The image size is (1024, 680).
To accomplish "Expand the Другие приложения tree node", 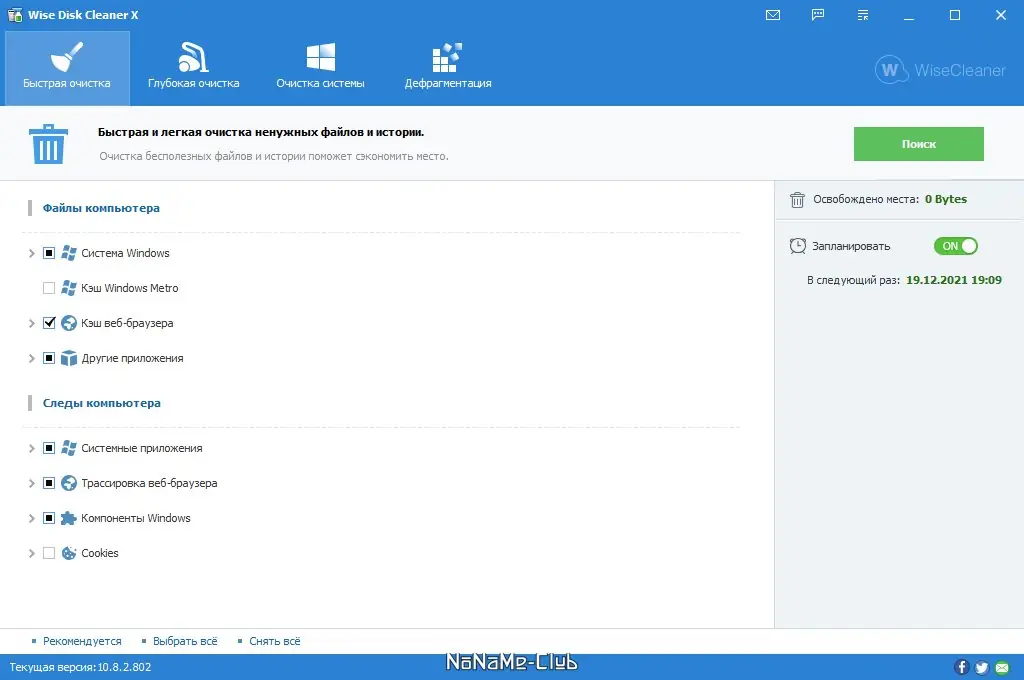I will (x=31, y=358).
